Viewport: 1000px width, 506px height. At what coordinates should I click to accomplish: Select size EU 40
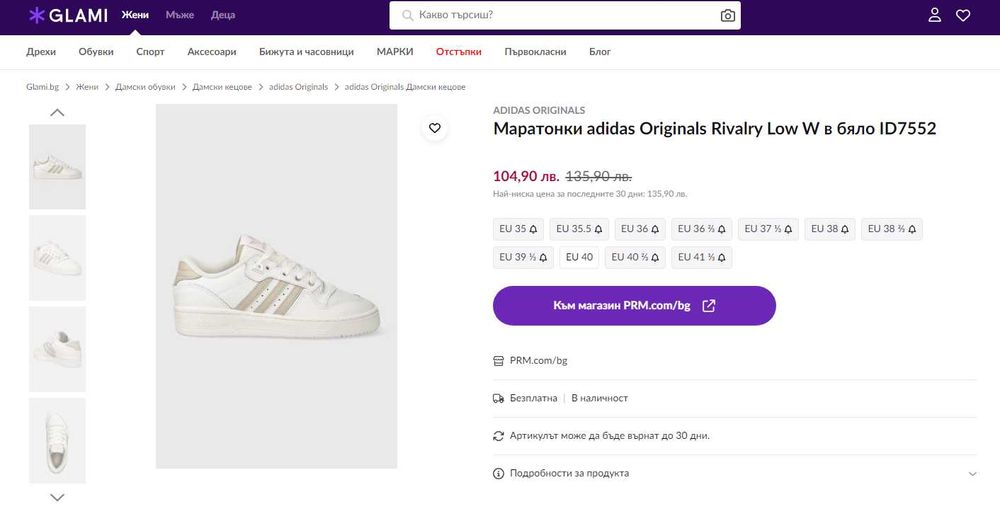(x=579, y=257)
